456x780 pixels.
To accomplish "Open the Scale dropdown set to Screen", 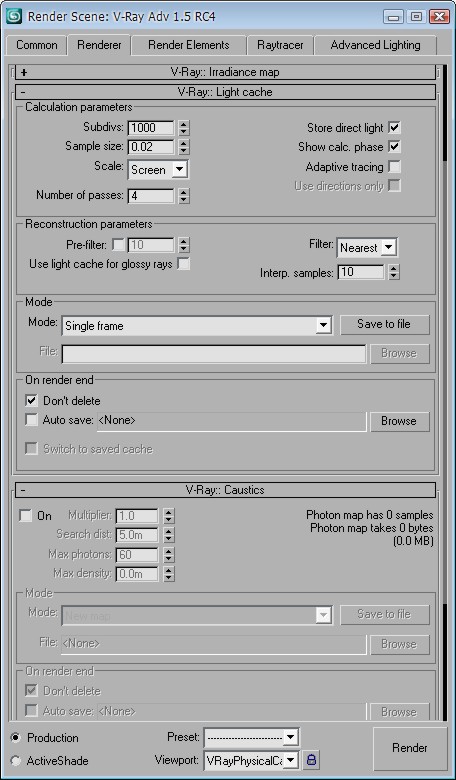I will tap(158, 170).
